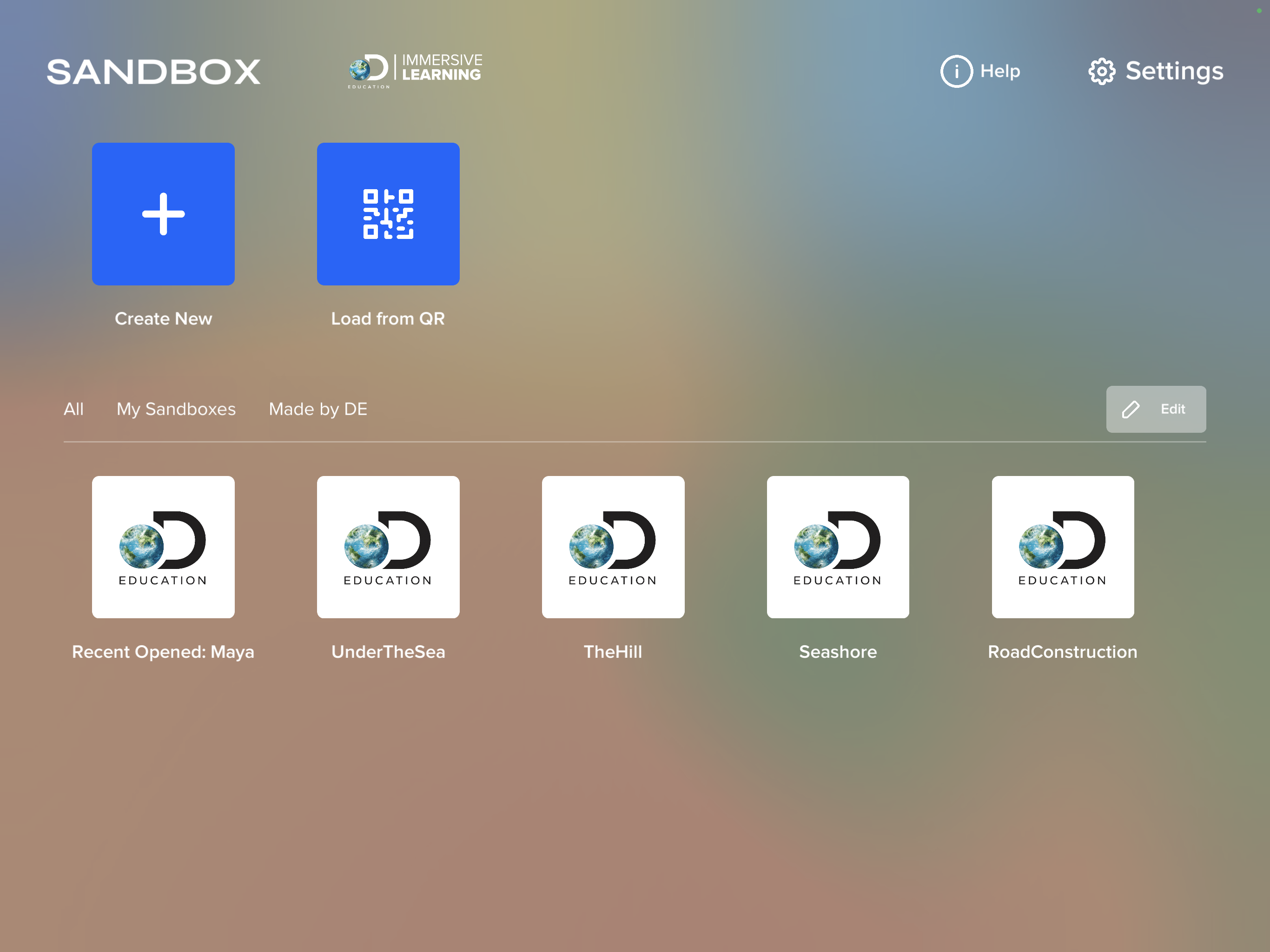Open the UnderTheSea sandbox icon
The image size is (1270, 952).
pos(388,547)
